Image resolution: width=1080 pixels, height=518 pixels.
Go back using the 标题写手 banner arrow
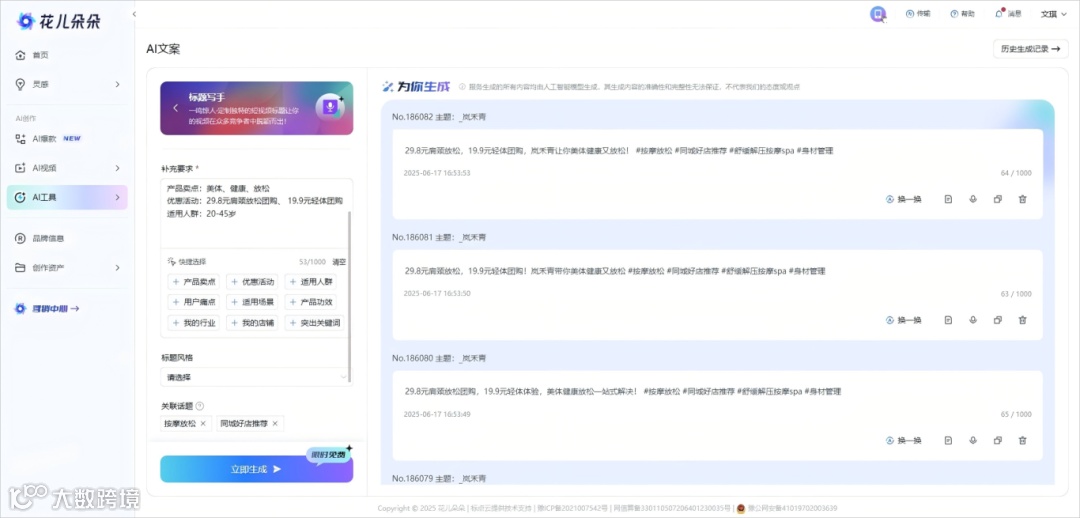(x=176, y=108)
